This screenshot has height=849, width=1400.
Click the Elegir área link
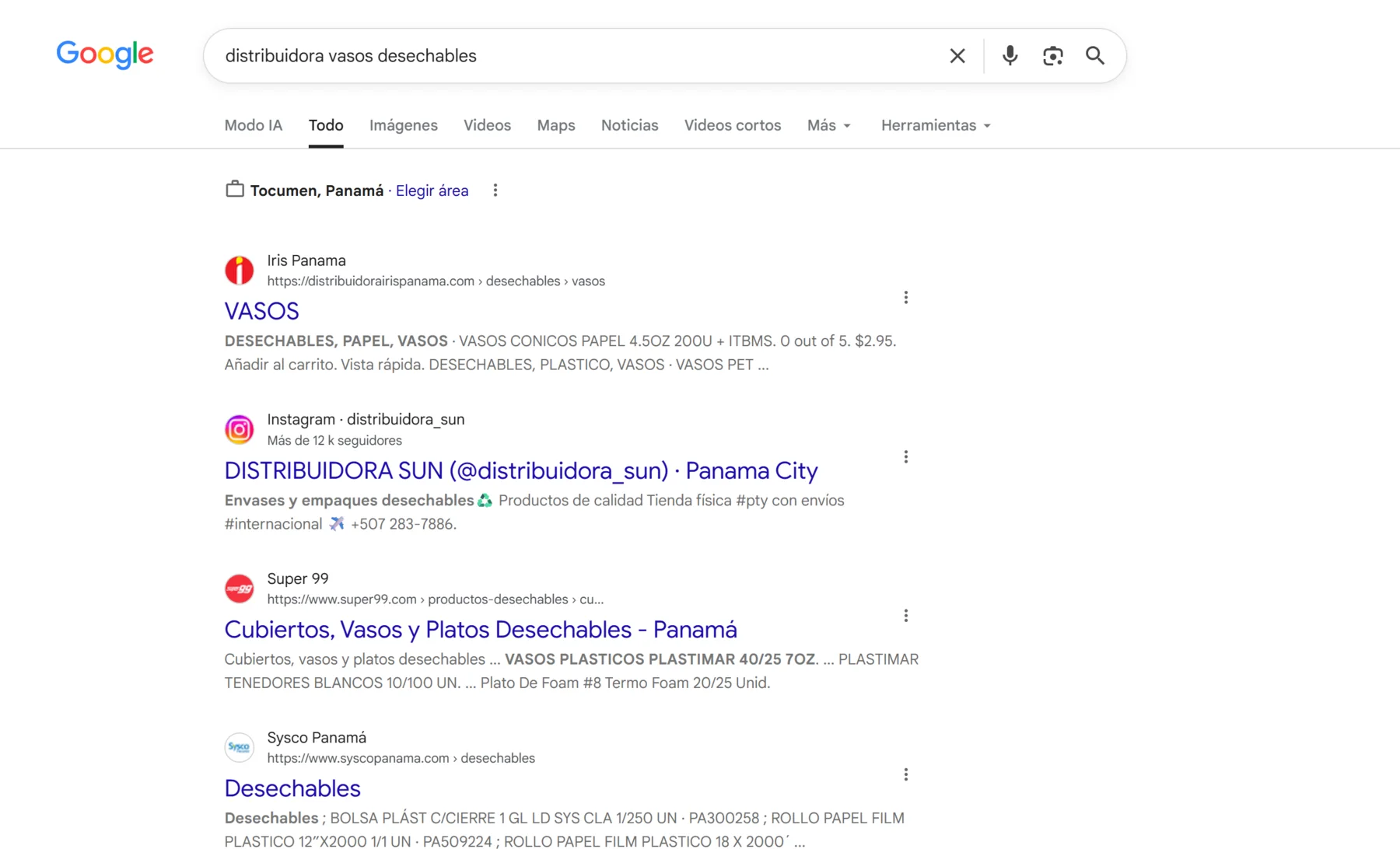pyautogui.click(x=432, y=190)
